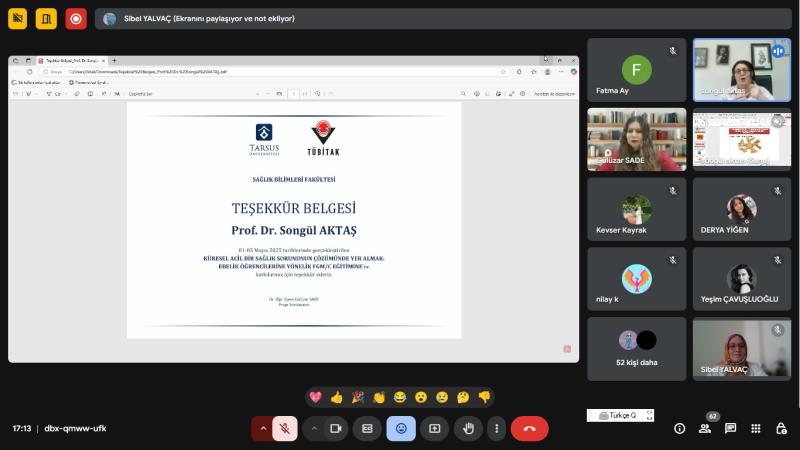Leave the call with red hang-up button
The width and height of the screenshot is (800, 450).
pos(530,429)
